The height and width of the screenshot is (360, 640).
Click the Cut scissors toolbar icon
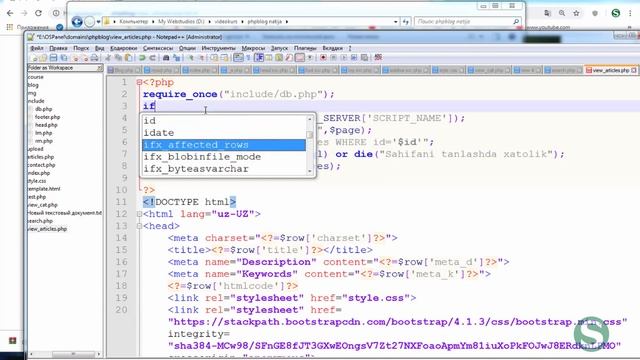pyautogui.click(x=107, y=58)
